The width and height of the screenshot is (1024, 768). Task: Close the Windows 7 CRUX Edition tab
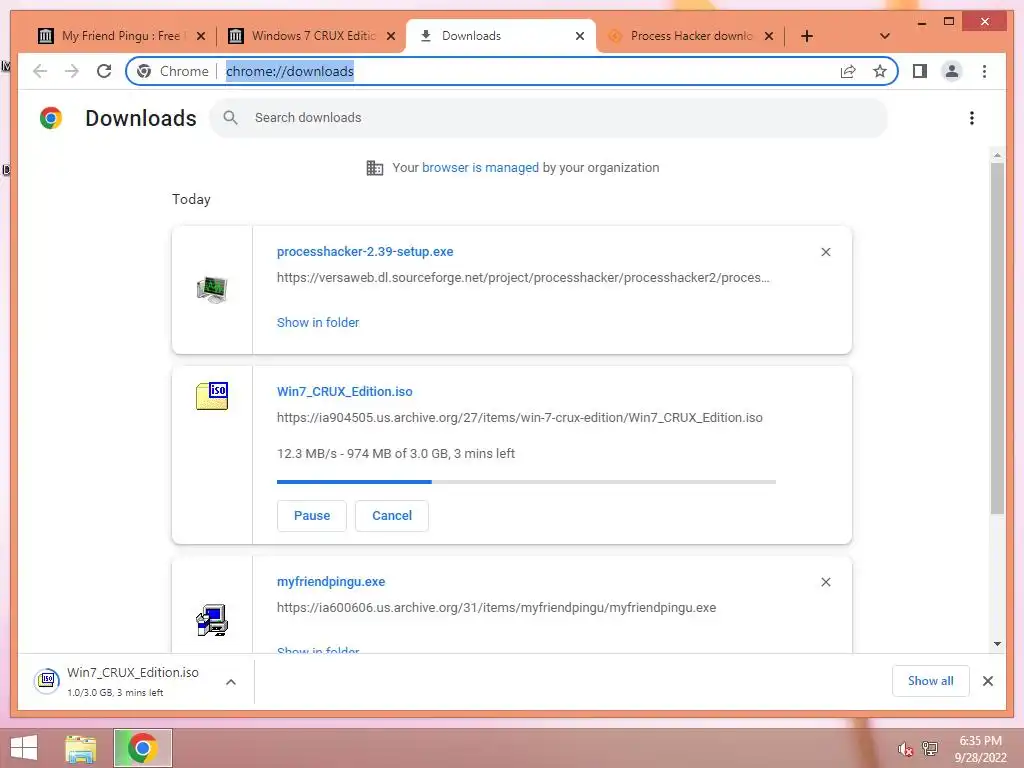(x=391, y=36)
